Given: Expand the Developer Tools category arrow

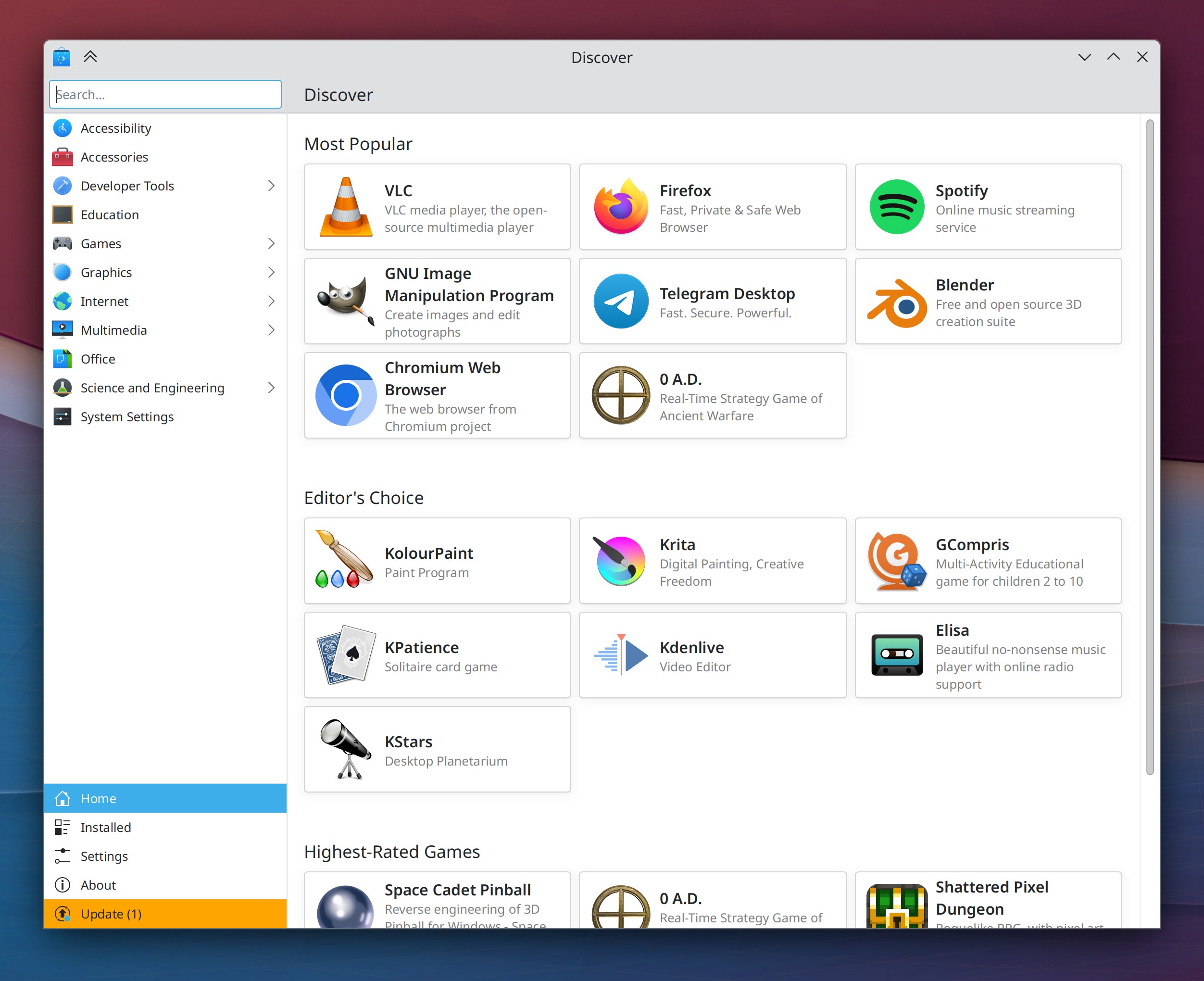Looking at the screenshot, I should point(271,186).
